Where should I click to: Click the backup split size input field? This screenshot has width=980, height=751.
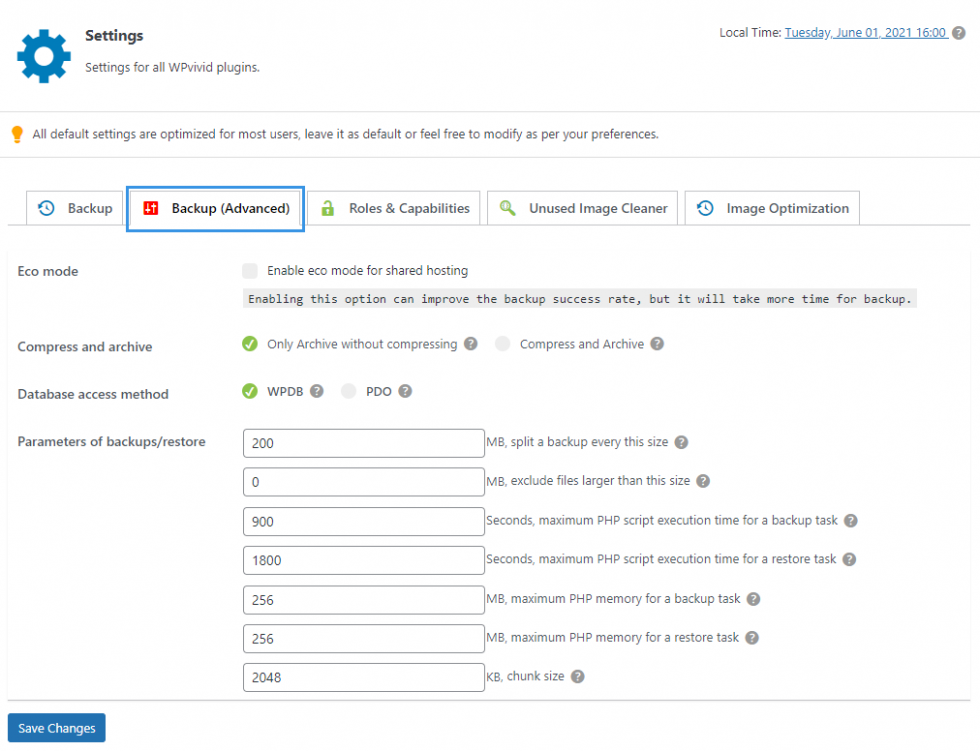tap(363, 443)
